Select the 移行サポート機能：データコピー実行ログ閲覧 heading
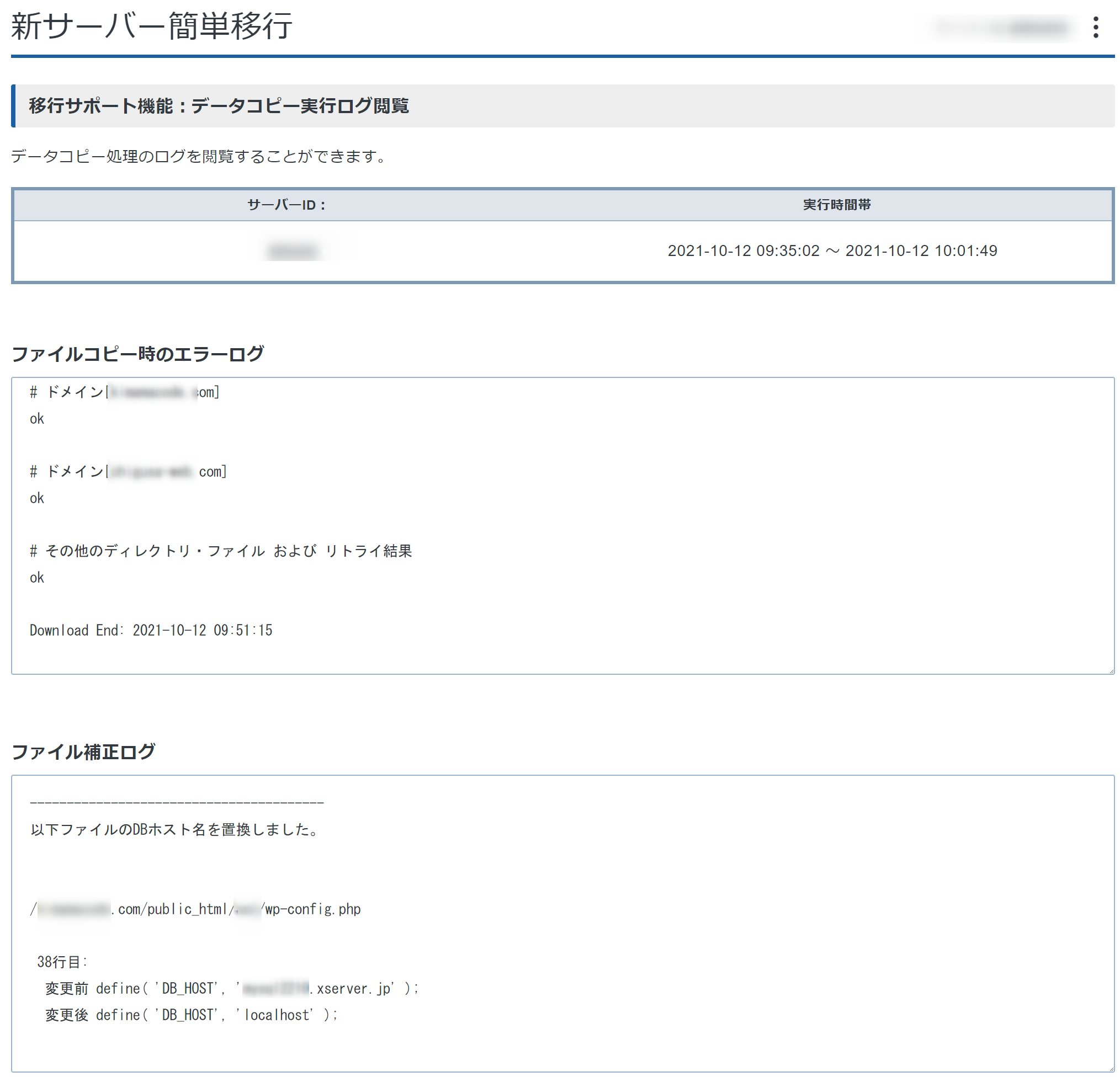Viewport: 1120px width, 1082px height. tap(219, 106)
